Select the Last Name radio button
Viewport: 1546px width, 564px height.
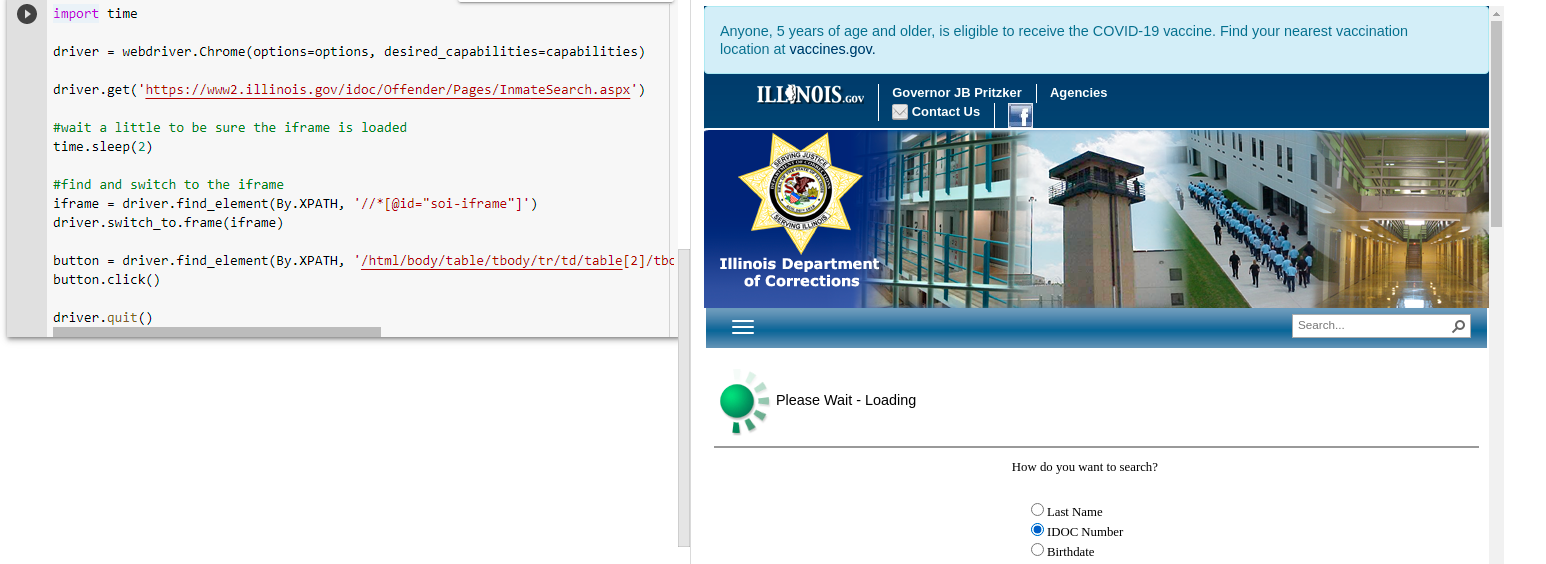click(x=1037, y=510)
